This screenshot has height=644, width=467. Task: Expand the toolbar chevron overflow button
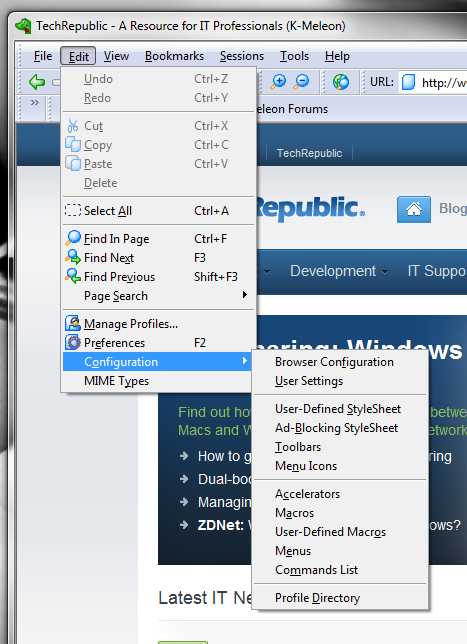point(35,103)
